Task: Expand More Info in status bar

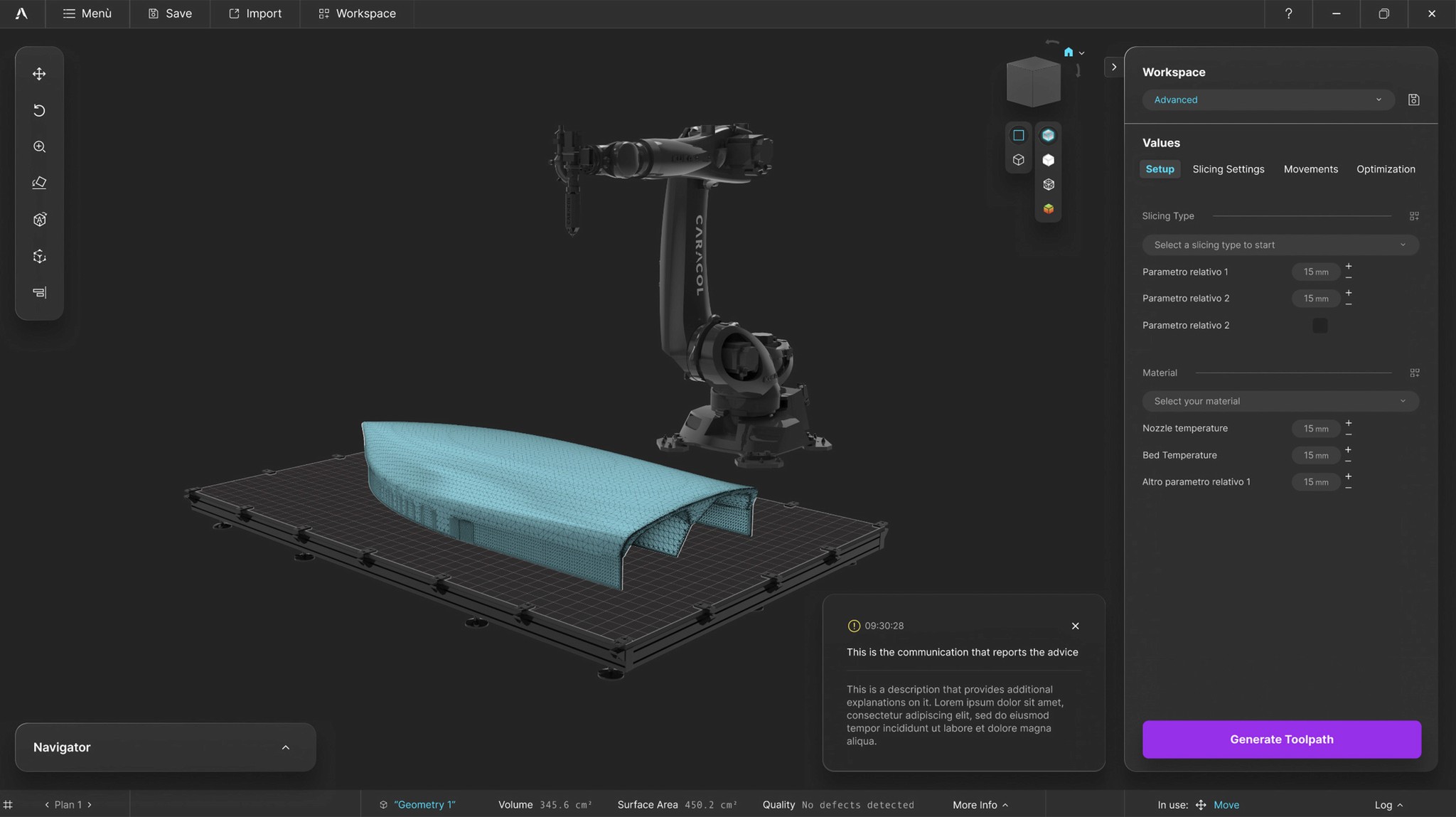Action: [980, 805]
